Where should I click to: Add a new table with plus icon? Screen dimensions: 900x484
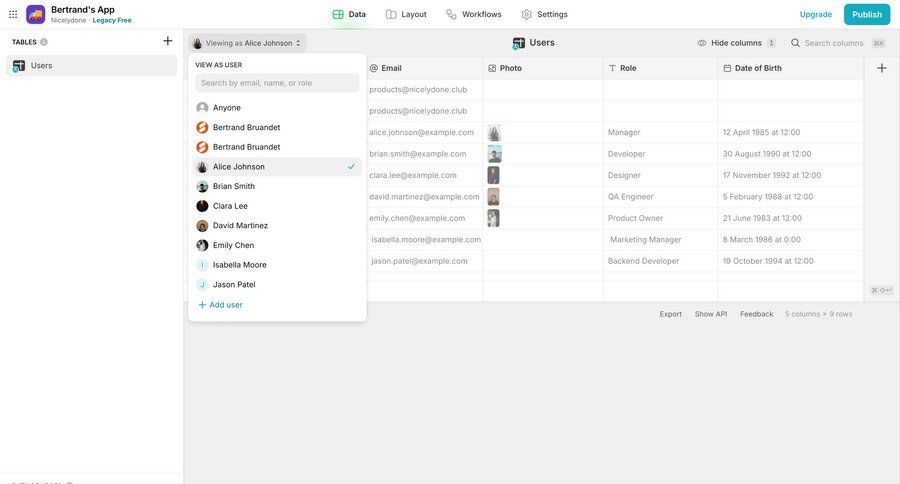point(168,42)
